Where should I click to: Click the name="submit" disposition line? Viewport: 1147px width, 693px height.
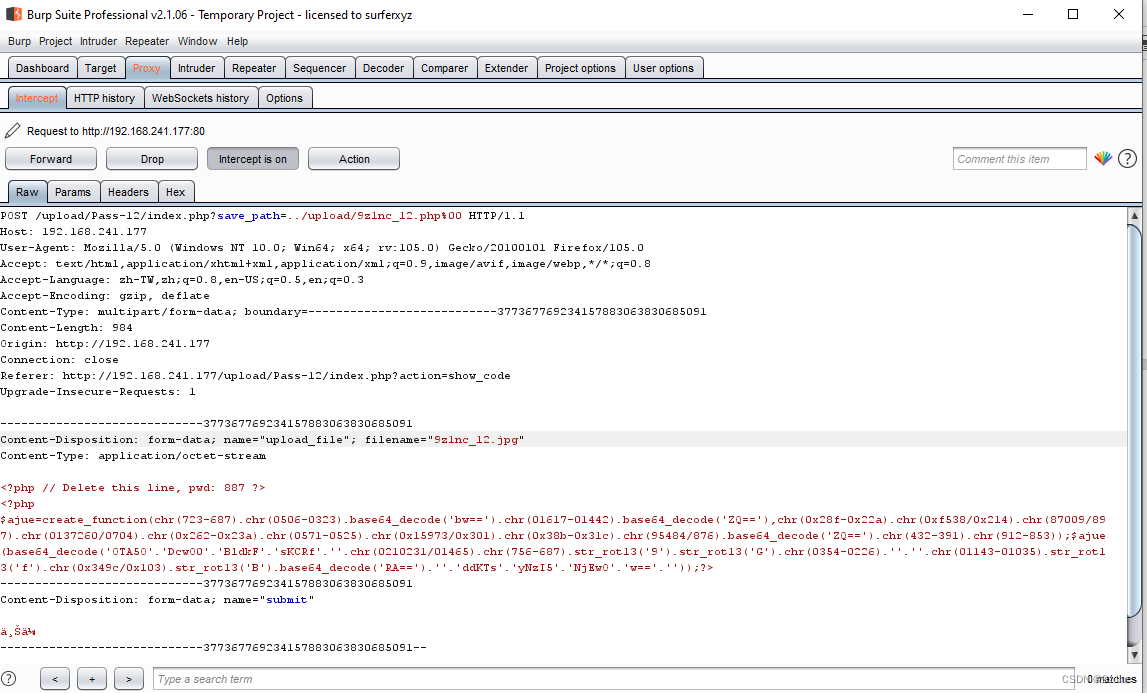pos(157,600)
